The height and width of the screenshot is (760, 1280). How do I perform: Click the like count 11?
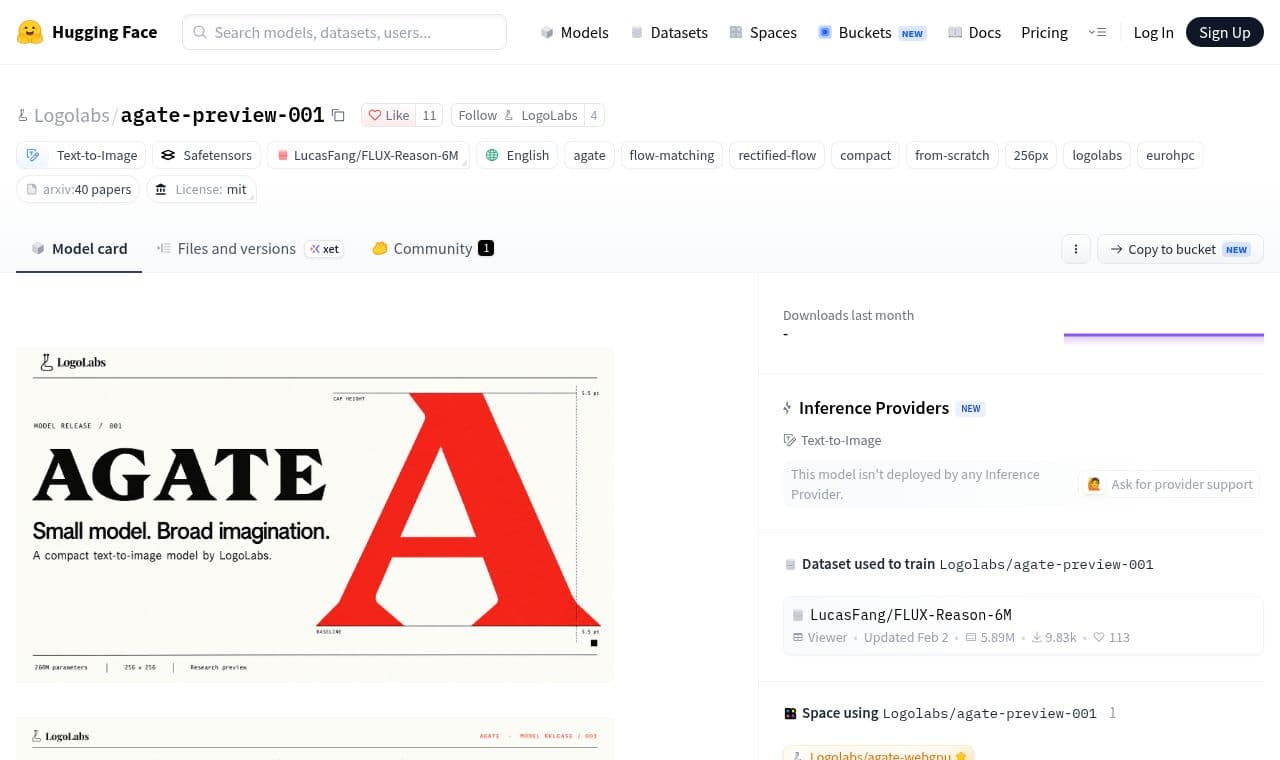(429, 115)
